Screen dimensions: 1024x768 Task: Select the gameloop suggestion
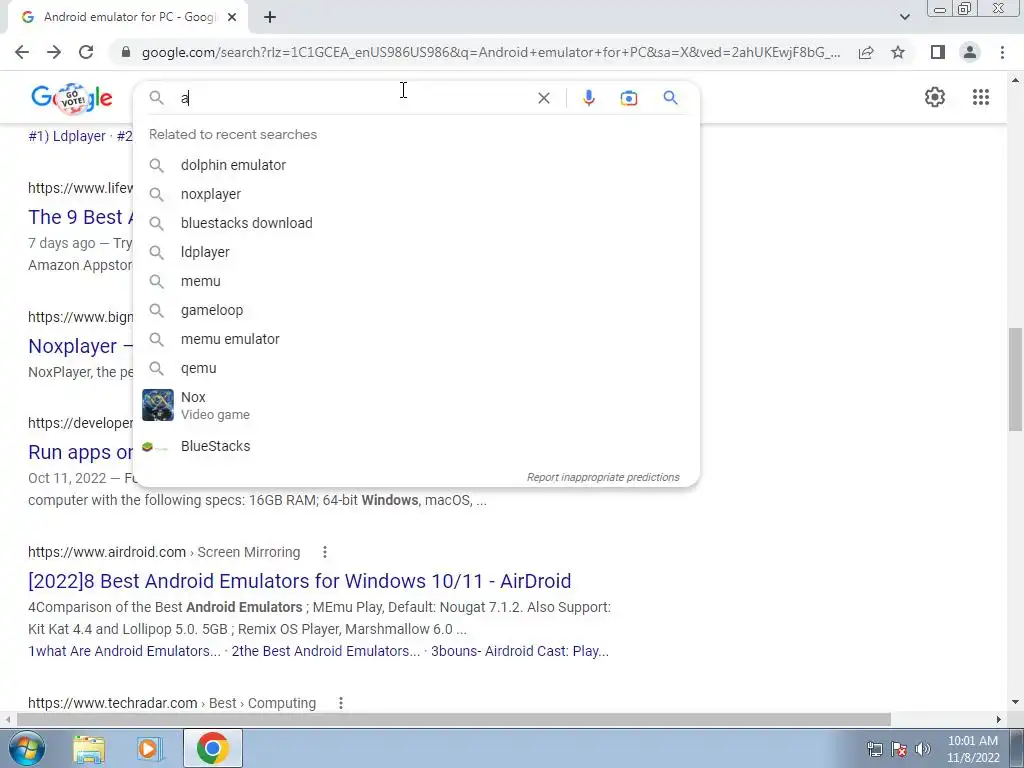tap(416, 310)
